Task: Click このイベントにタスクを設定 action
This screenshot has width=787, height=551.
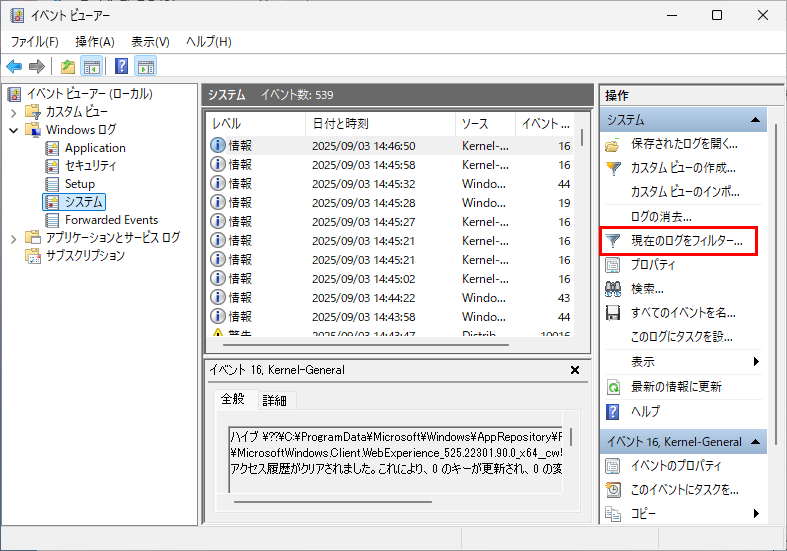Action: [684, 490]
